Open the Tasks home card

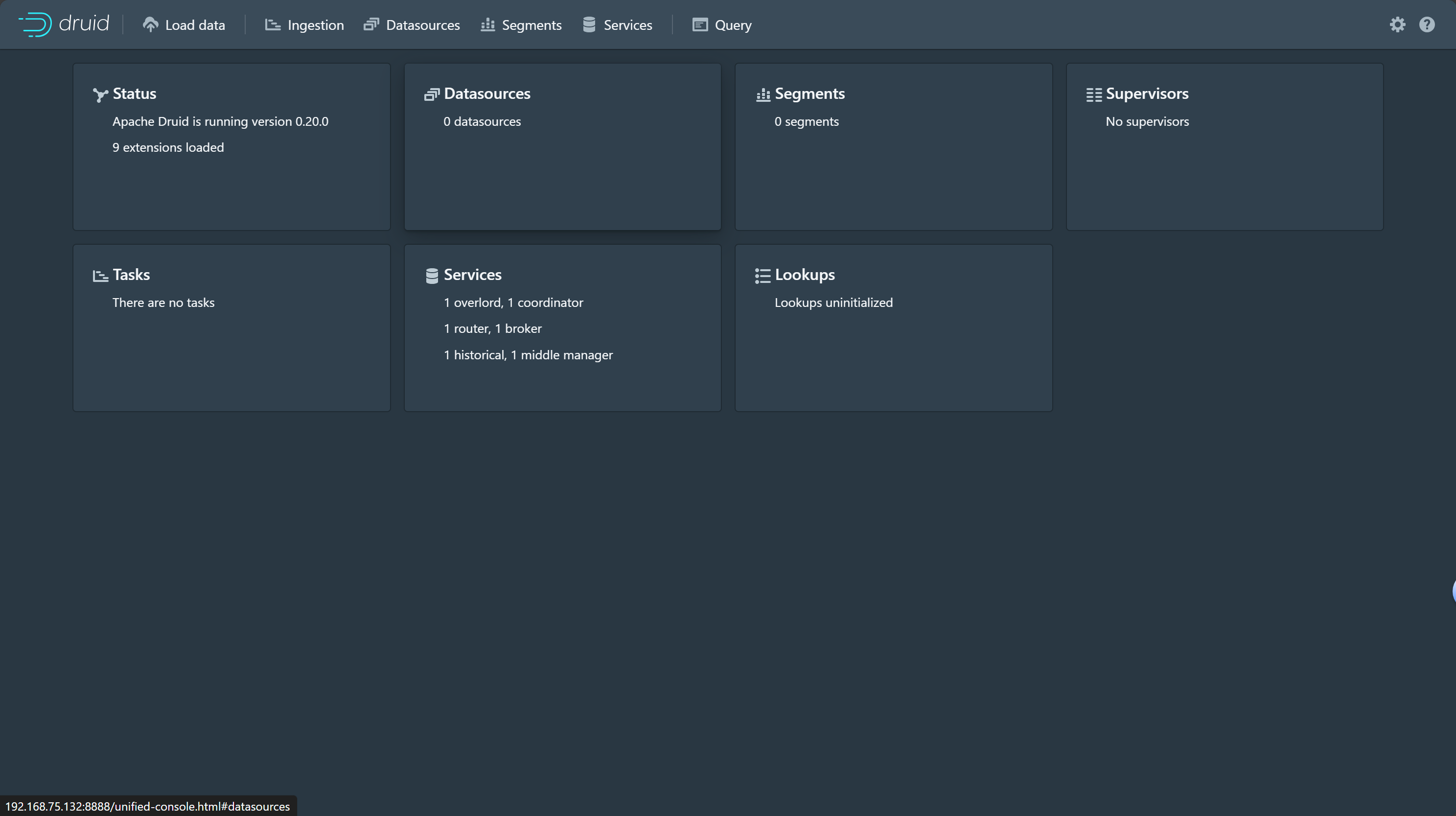point(231,327)
